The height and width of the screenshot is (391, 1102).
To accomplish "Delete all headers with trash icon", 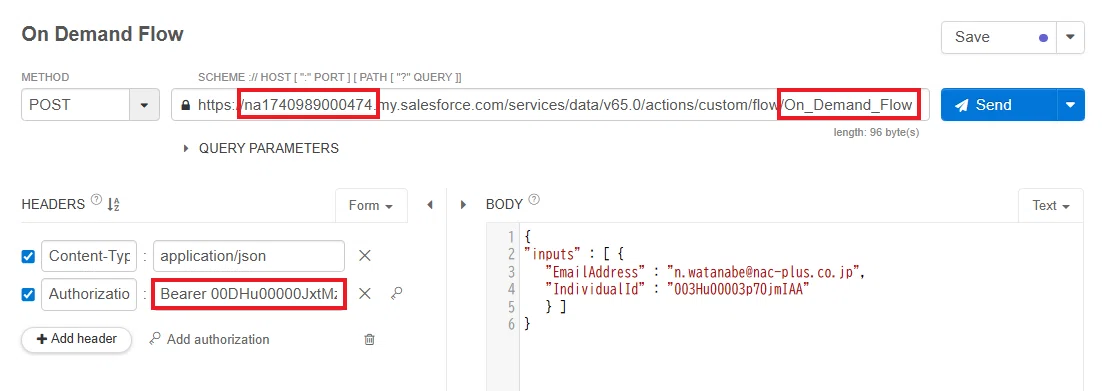I will click(x=369, y=340).
